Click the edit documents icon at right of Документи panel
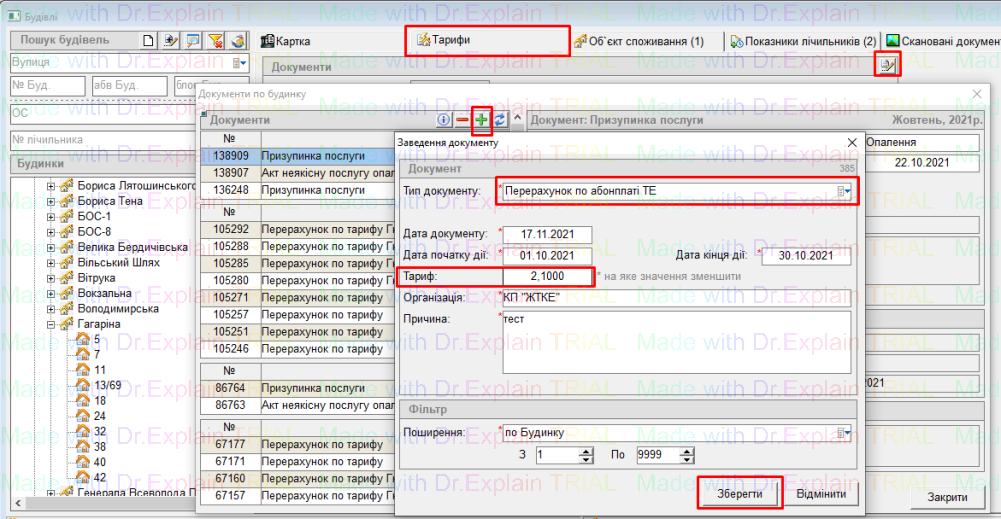This screenshot has height=519, width=1001. pos(886,66)
